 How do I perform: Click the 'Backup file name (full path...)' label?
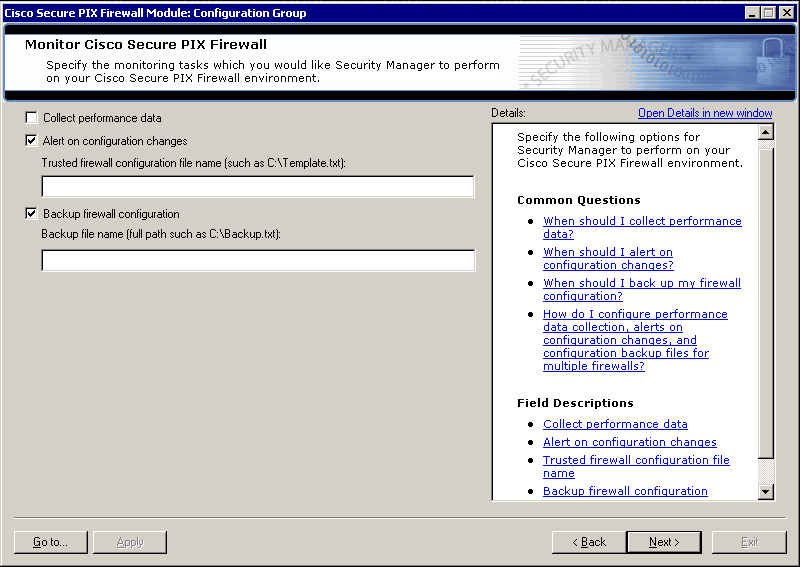click(161, 234)
